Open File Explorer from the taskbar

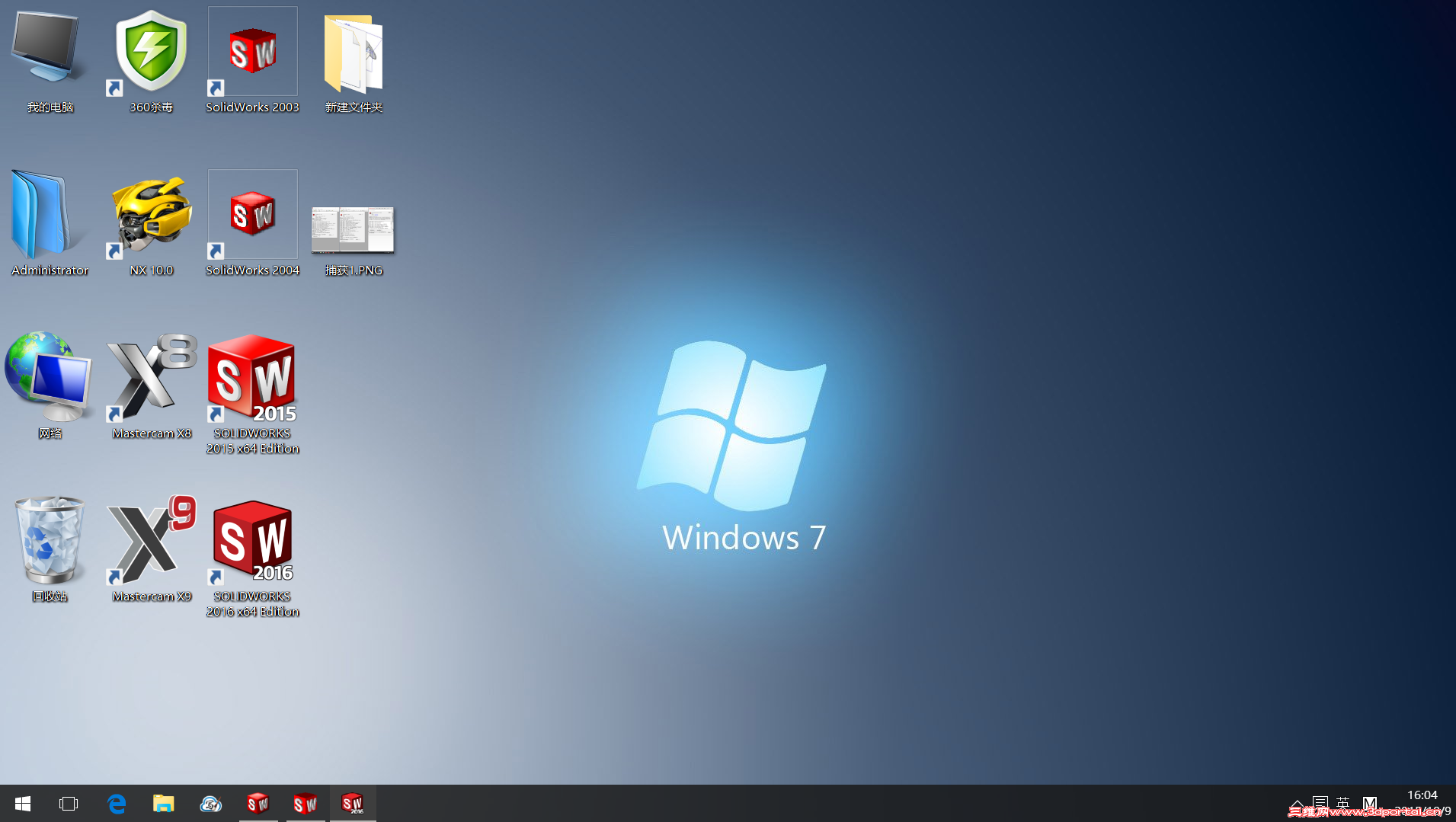point(164,804)
